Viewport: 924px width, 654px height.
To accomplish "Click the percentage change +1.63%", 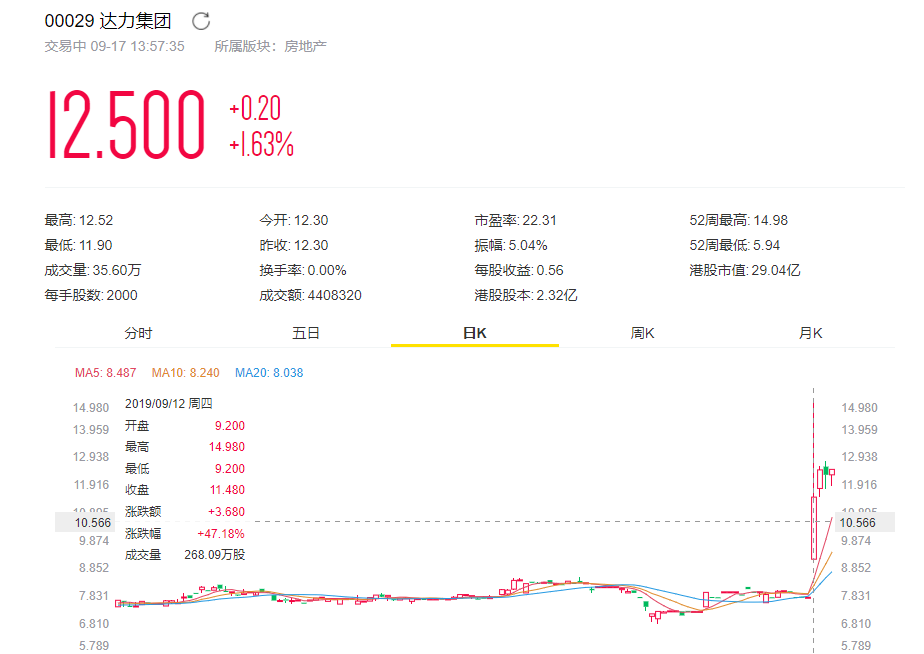I will [x=261, y=144].
